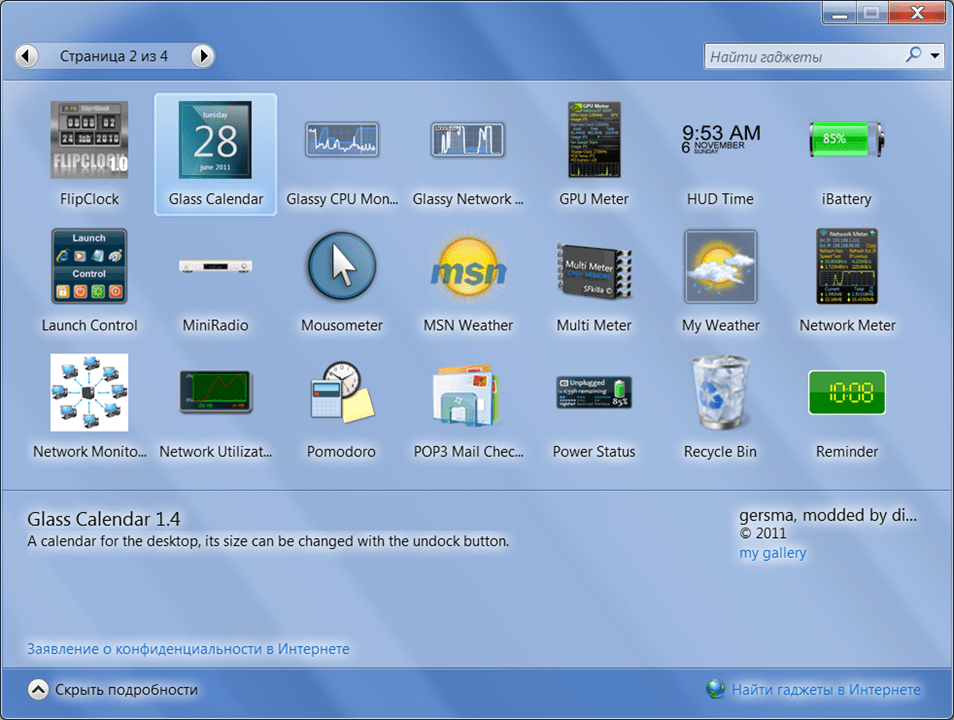Go to the previous gadgets page
The width and height of the screenshot is (954, 720).
pyautogui.click(x=26, y=56)
